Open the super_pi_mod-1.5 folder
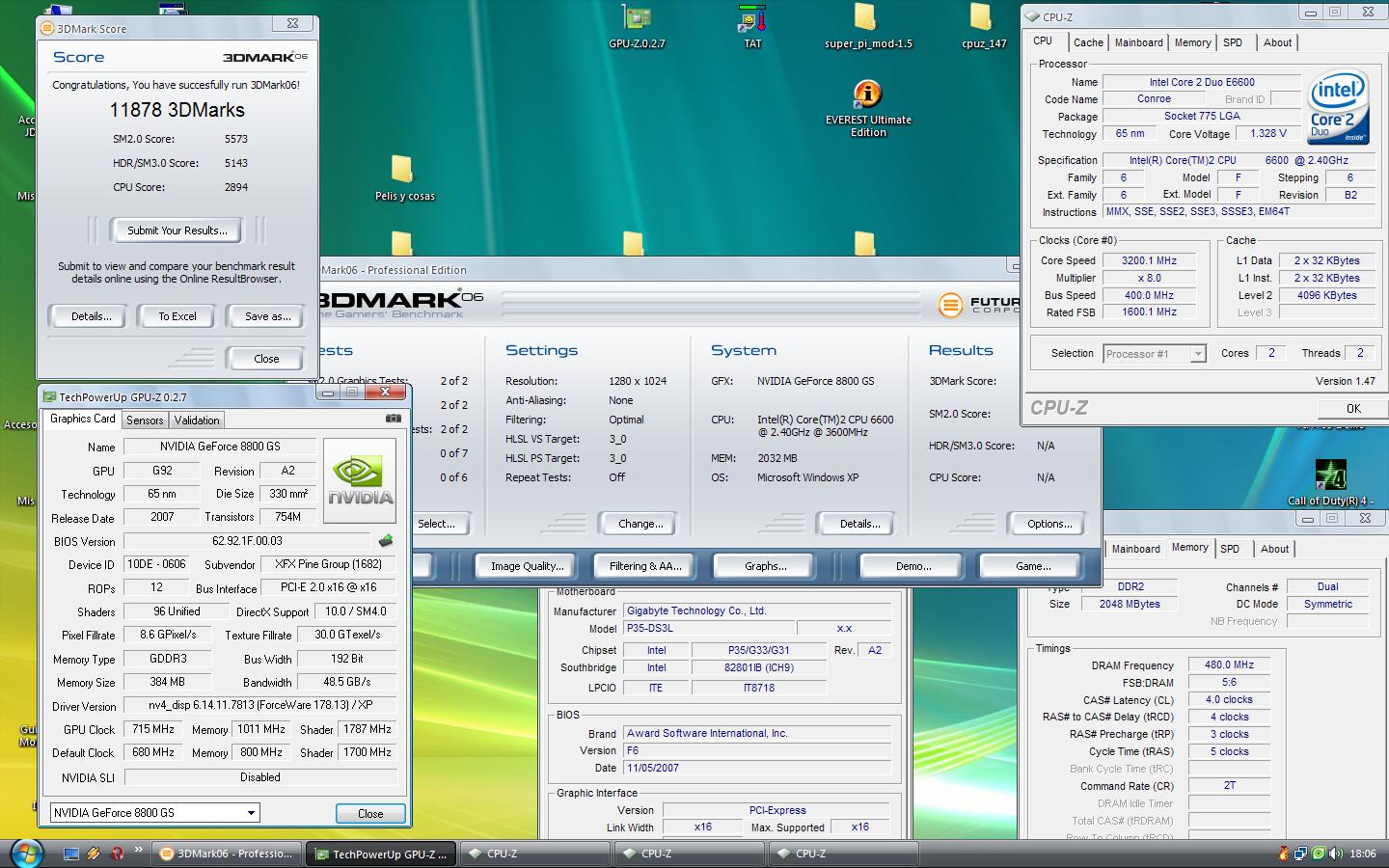 tap(867, 25)
